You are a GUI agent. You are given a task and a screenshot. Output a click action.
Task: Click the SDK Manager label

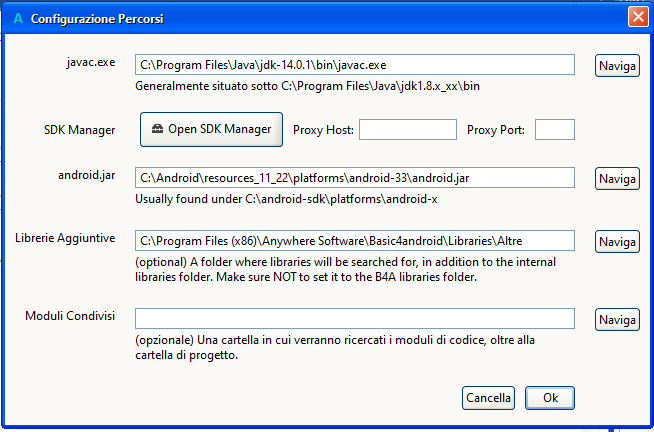click(80, 129)
